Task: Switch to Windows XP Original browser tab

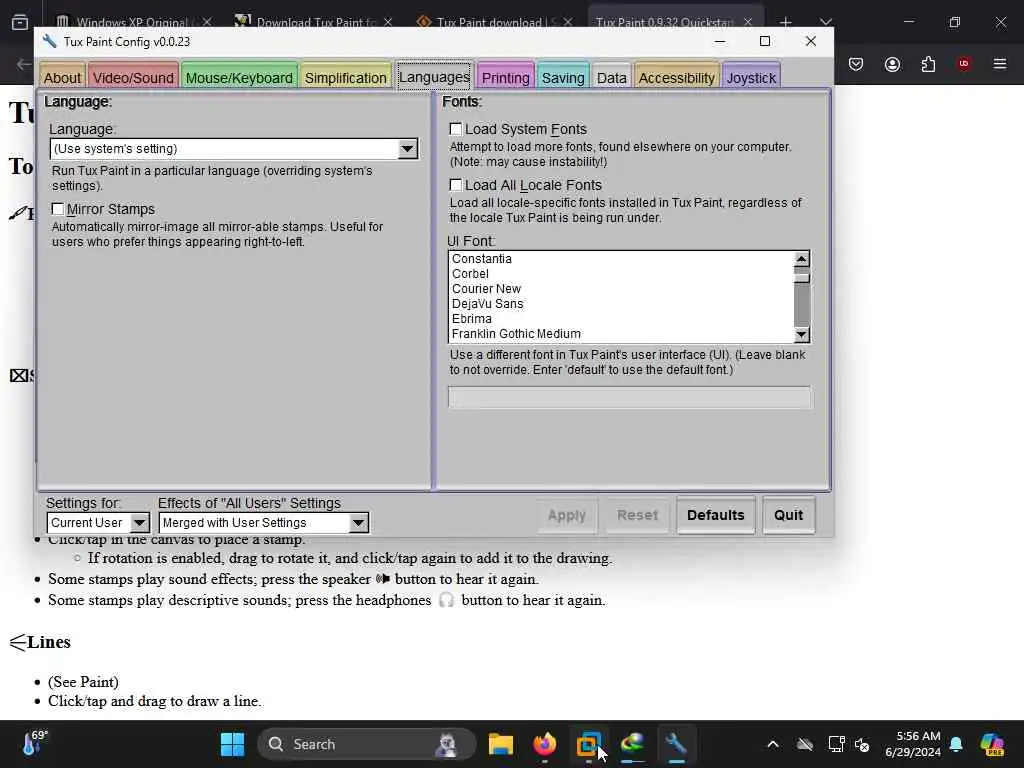Action: coord(133,22)
